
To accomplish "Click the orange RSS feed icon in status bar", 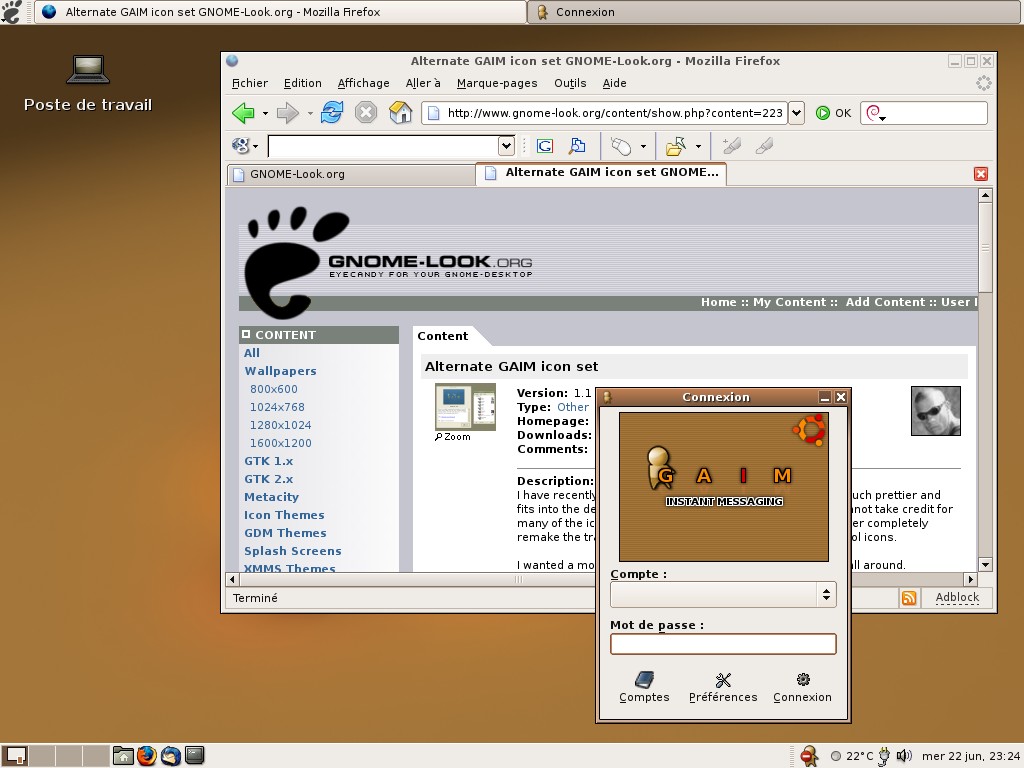I will point(908,598).
